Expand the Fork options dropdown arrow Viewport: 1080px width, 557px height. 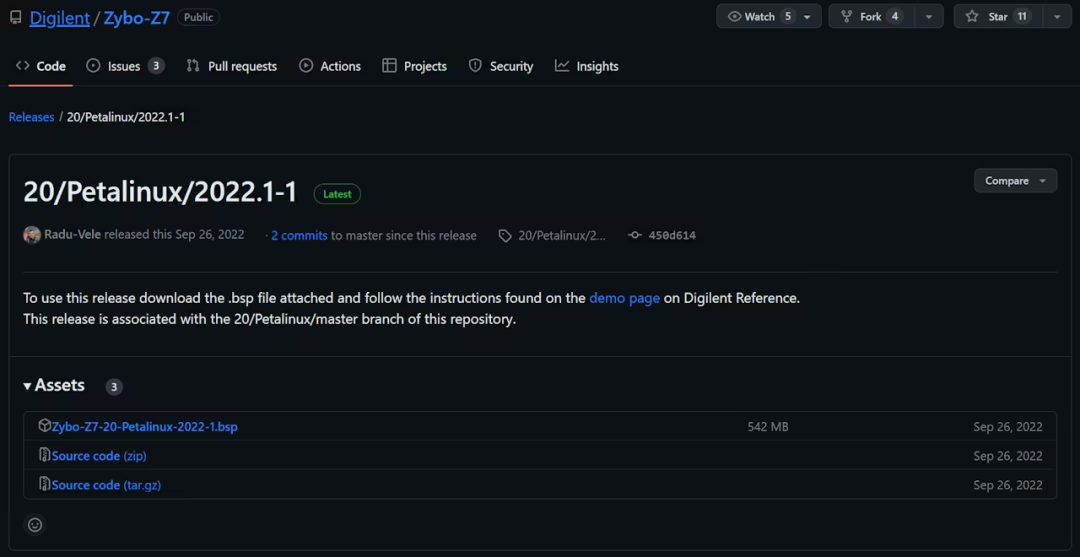(928, 17)
